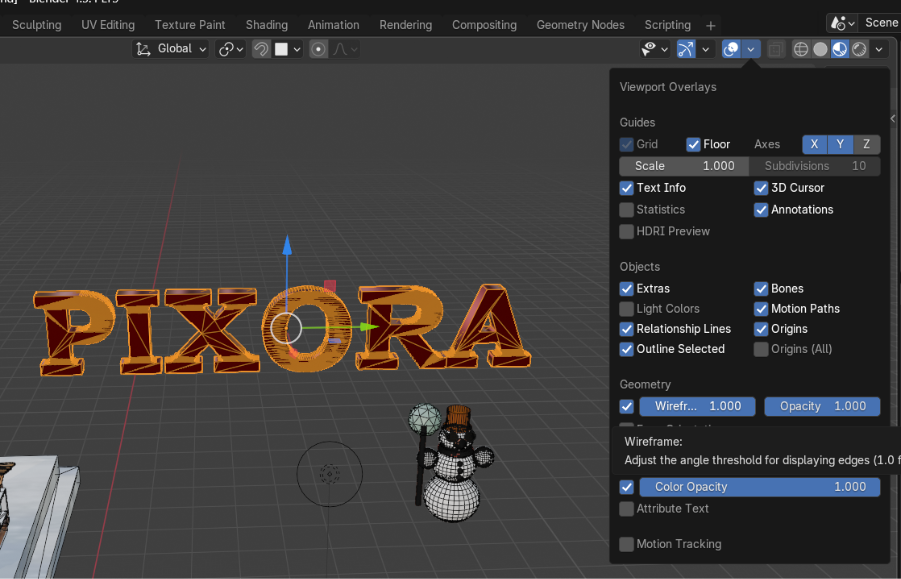Viewport: 901px width, 579px height.
Task: Open the Texture Paint workspace tab
Action: 190,24
